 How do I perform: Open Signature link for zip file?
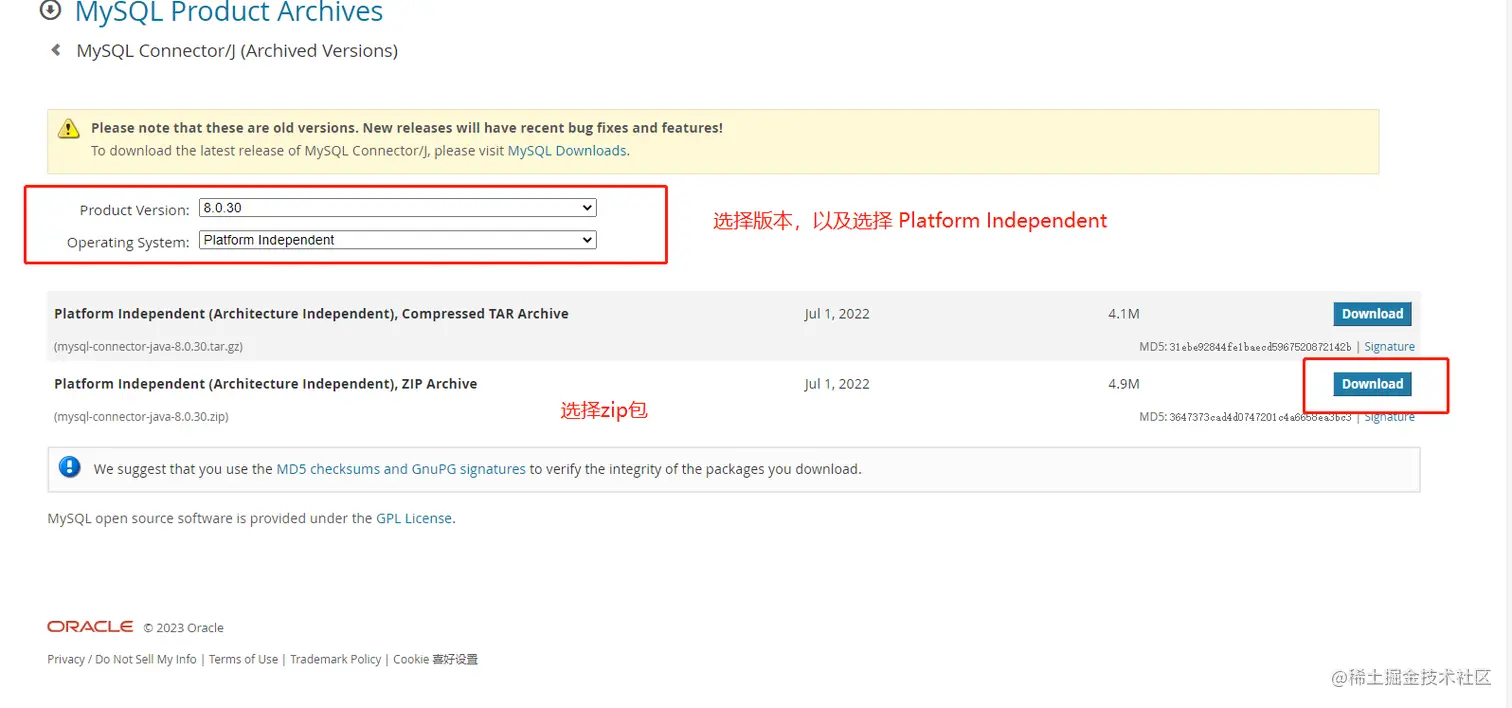pos(1389,417)
